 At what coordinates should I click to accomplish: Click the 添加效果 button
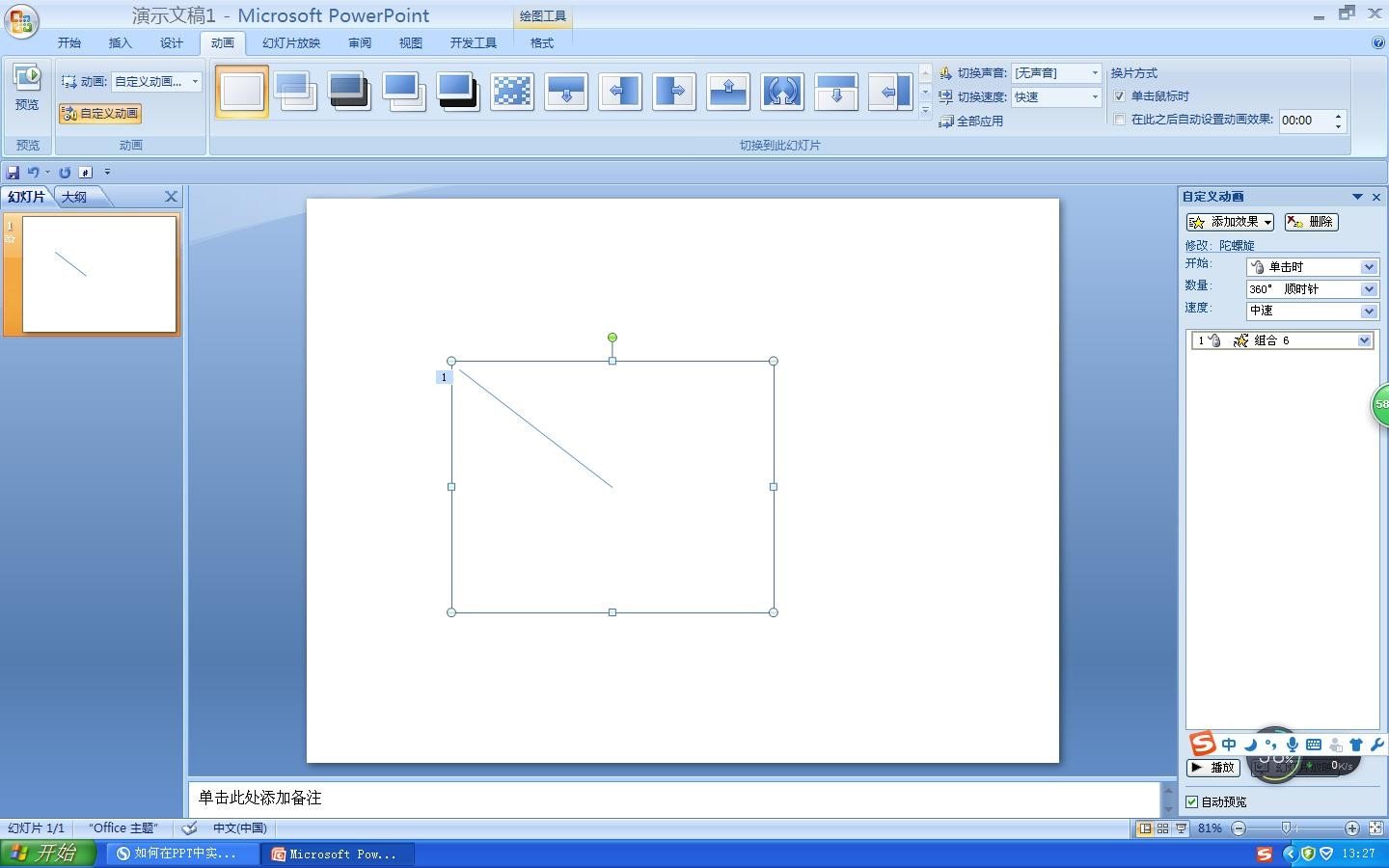(x=1230, y=222)
